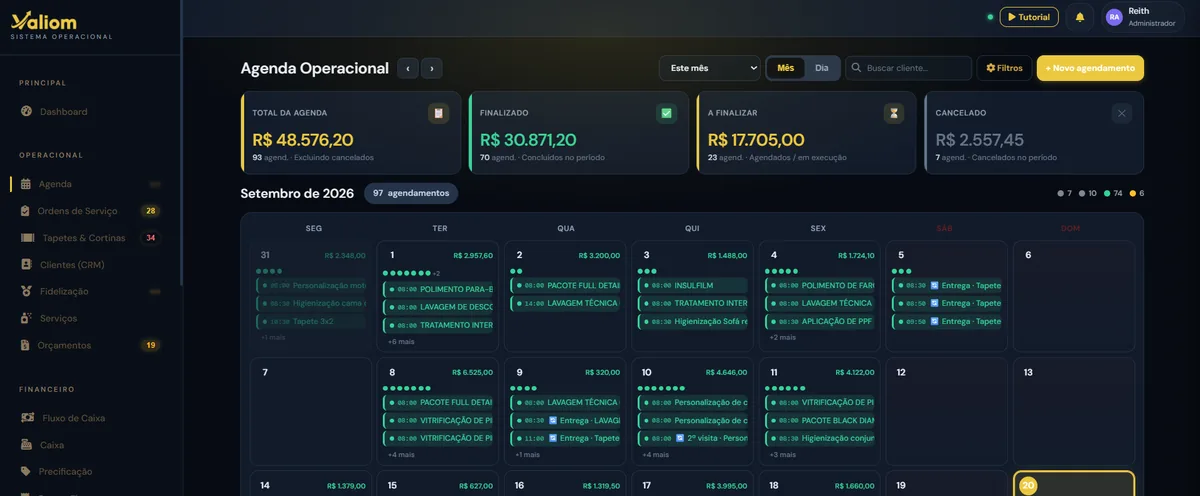
Task: Open the notifications bell
Action: click(x=1079, y=17)
